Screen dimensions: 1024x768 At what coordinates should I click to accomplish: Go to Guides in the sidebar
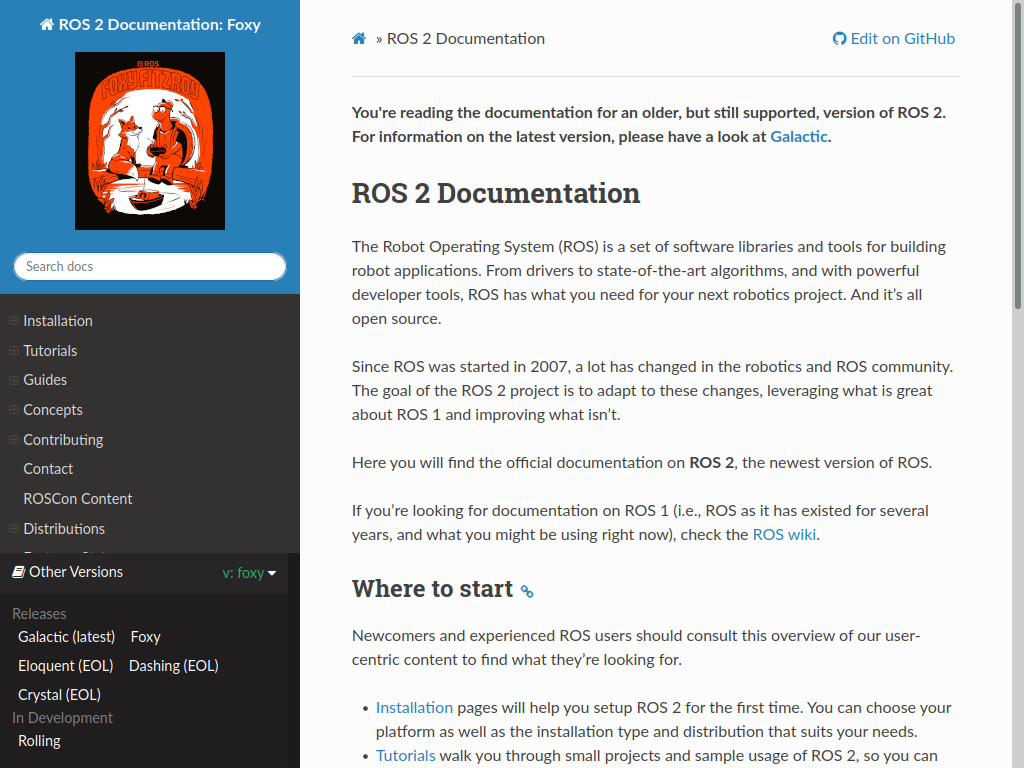coord(45,380)
